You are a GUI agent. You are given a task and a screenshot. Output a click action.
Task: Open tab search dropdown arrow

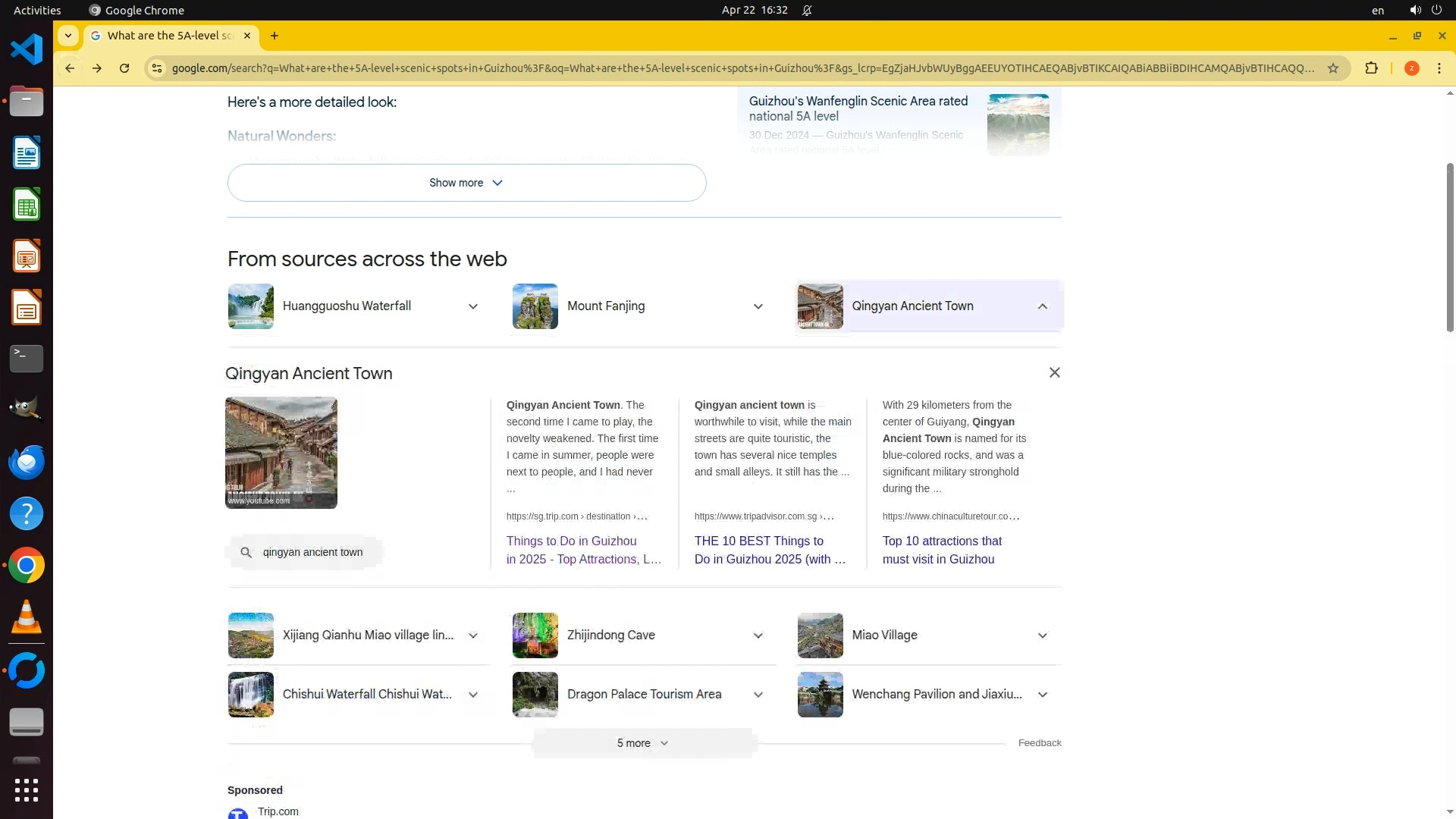(68, 36)
